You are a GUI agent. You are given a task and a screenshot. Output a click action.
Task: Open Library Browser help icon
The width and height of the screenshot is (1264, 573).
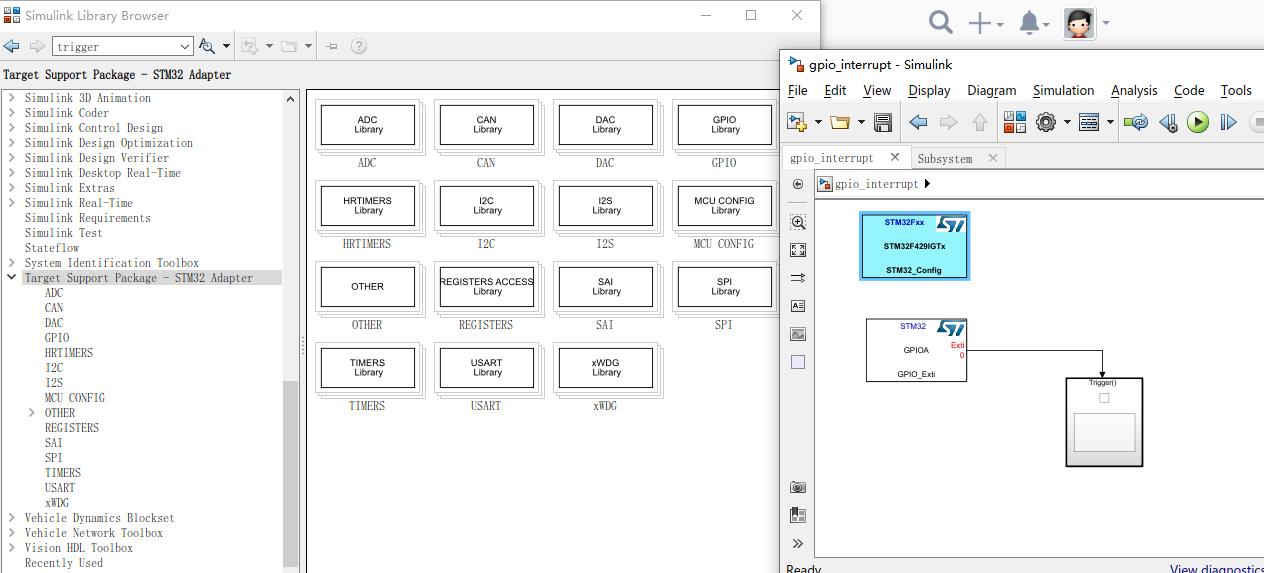click(x=359, y=46)
